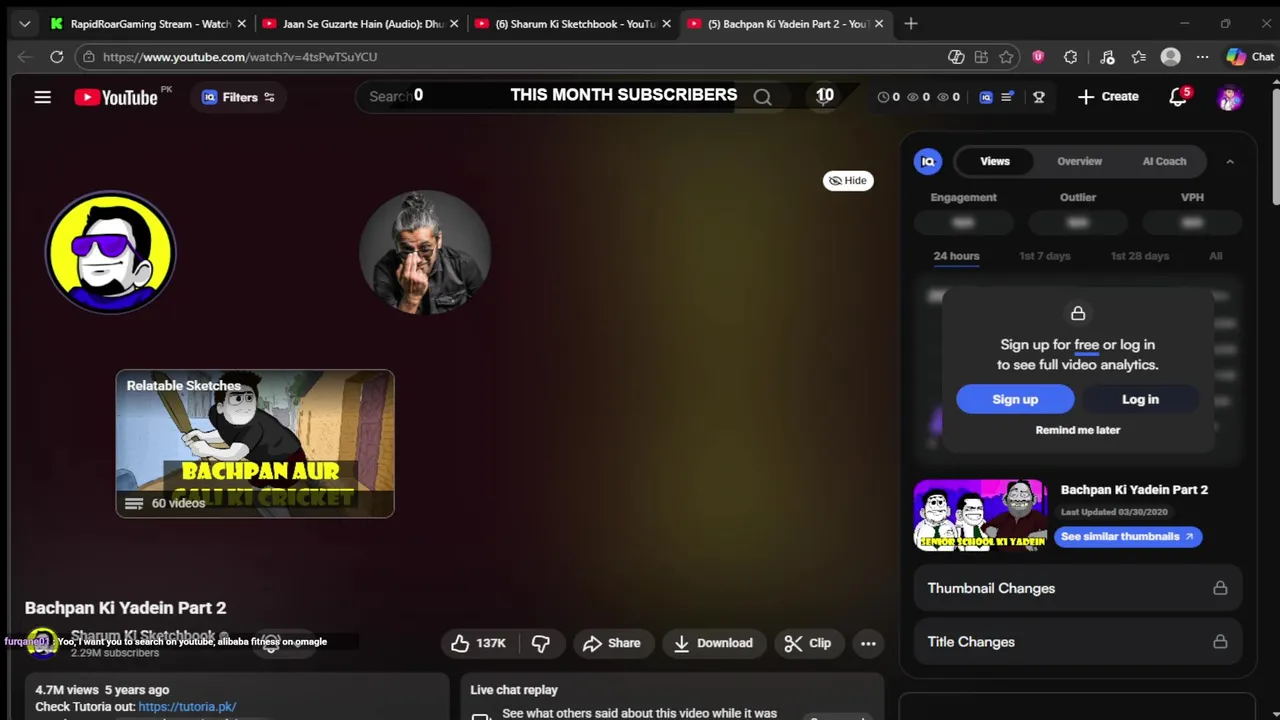This screenshot has height=720, width=1280.
Task: Hide the overlay with Hide button
Action: (x=848, y=181)
